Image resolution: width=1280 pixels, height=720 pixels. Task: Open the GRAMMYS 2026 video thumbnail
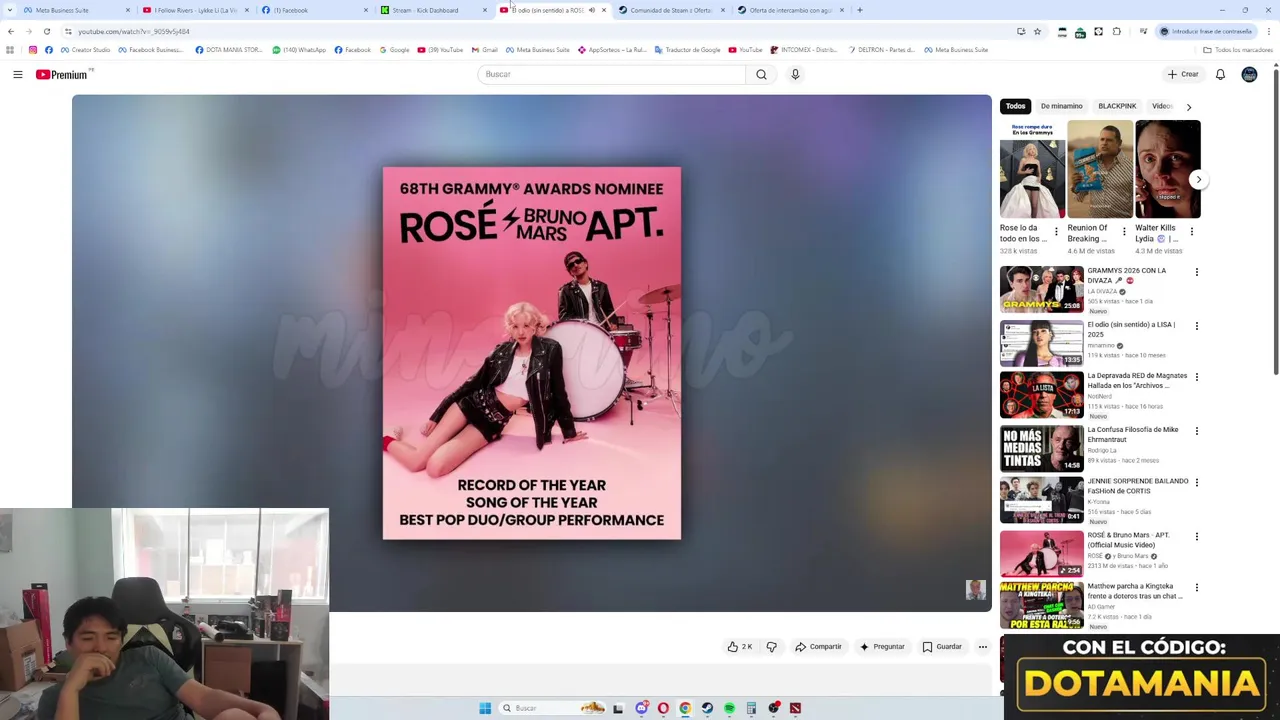(1041, 289)
